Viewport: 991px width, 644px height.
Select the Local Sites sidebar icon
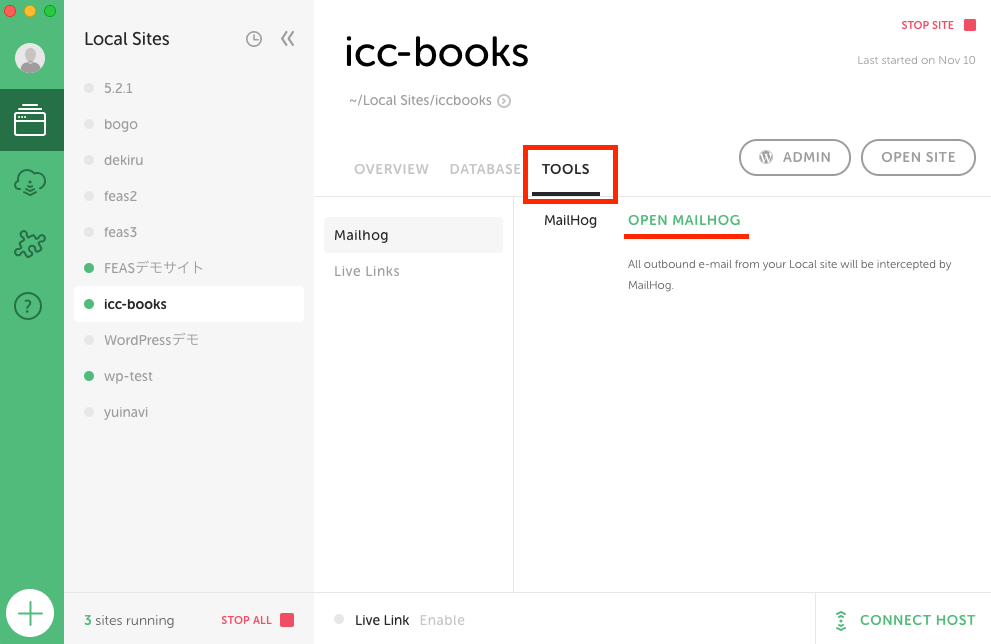(30, 120)
